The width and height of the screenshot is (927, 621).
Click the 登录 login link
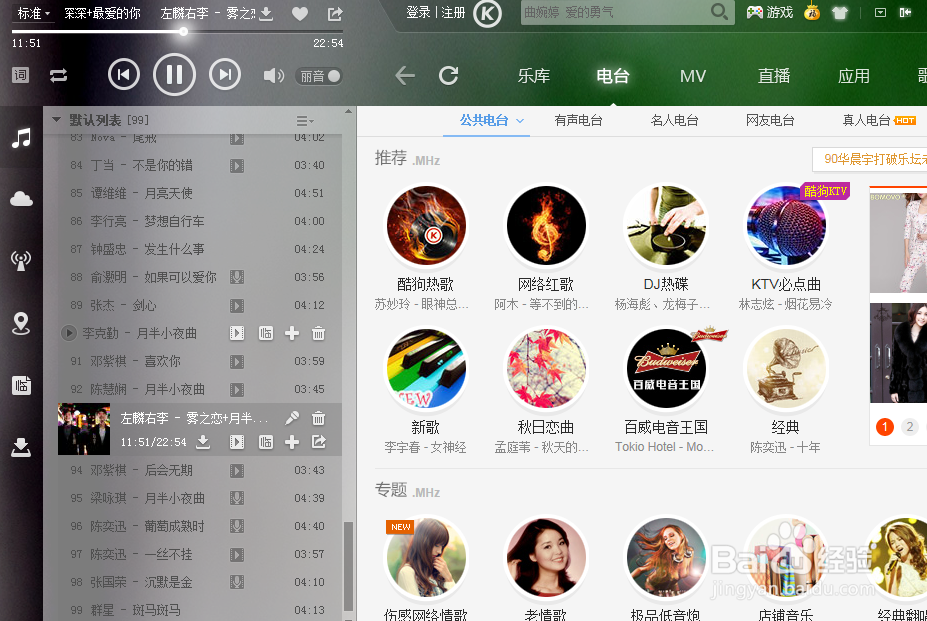point(419,12)
